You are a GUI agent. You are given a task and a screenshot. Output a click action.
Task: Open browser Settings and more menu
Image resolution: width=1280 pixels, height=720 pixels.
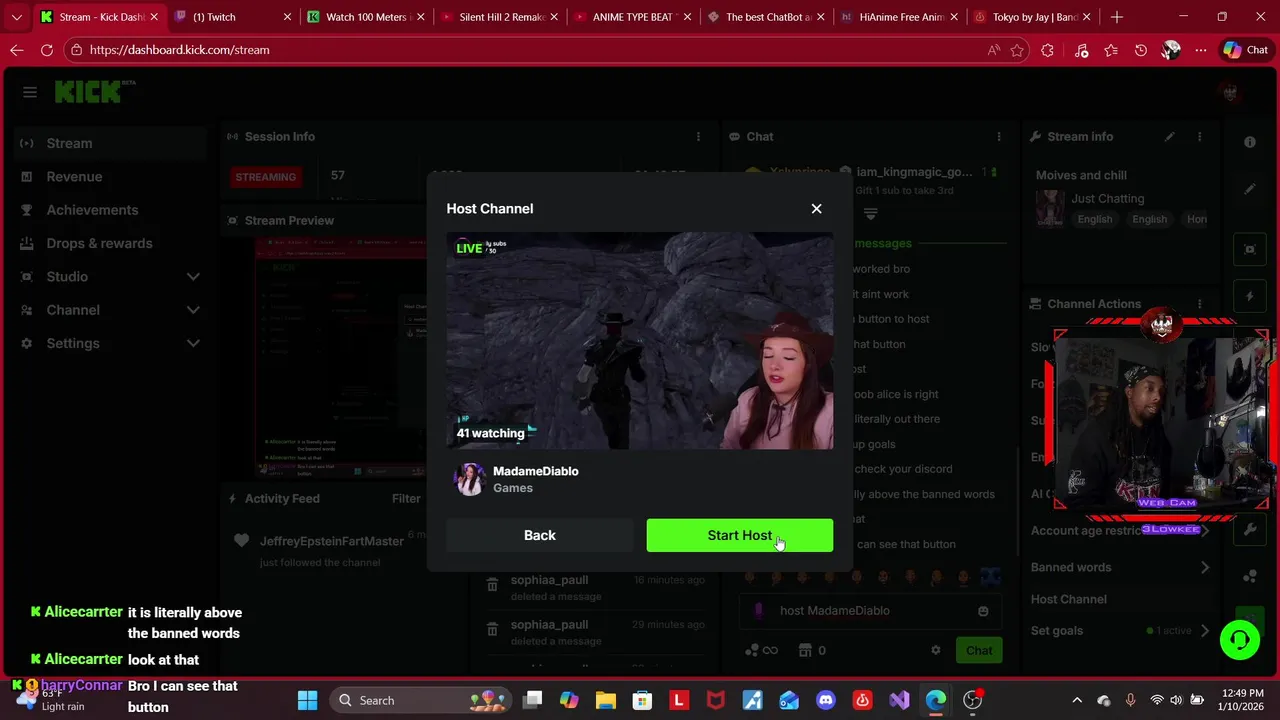click(1200, 50)
